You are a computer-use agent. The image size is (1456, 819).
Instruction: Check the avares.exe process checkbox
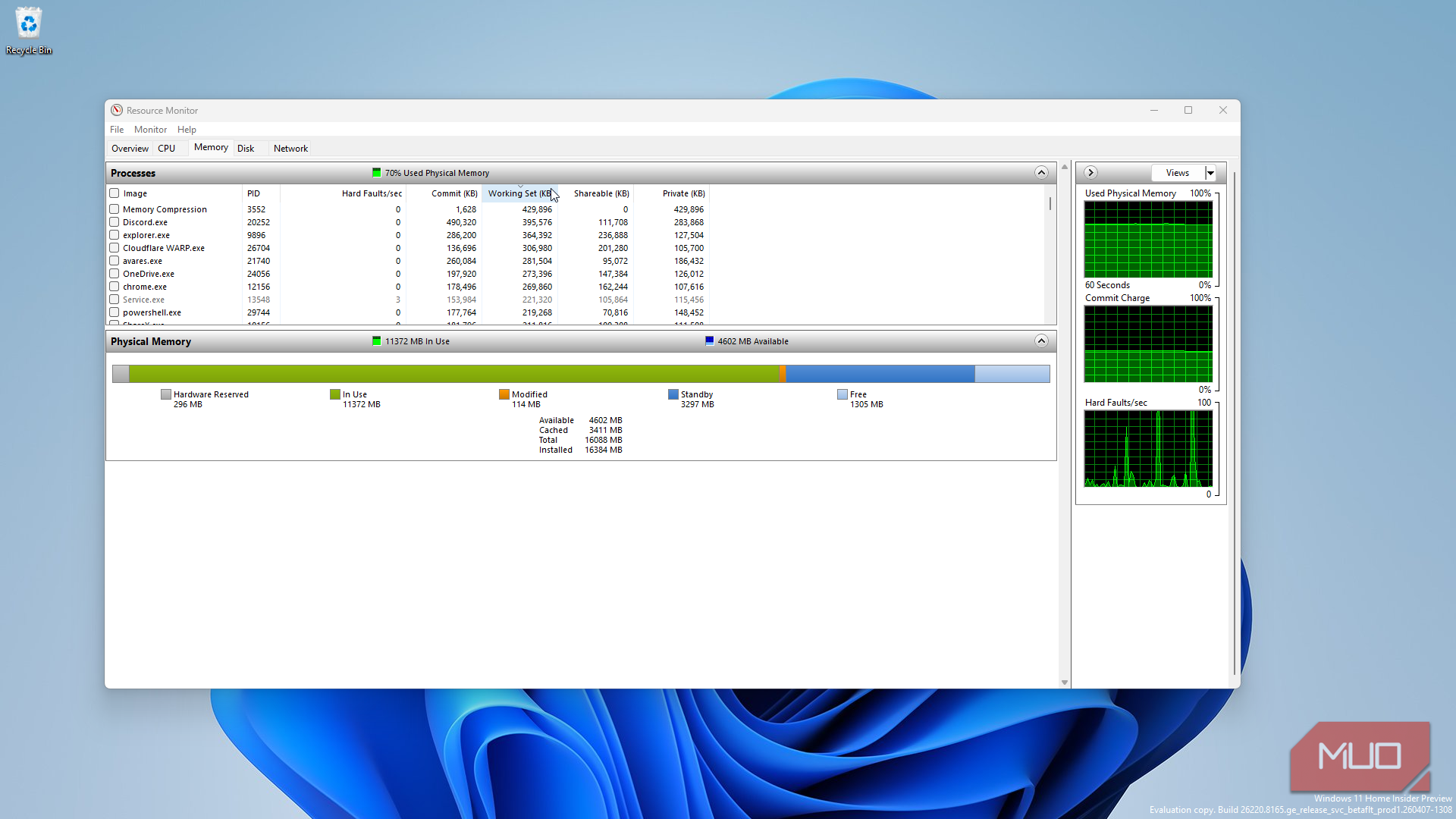pos(115,261)
